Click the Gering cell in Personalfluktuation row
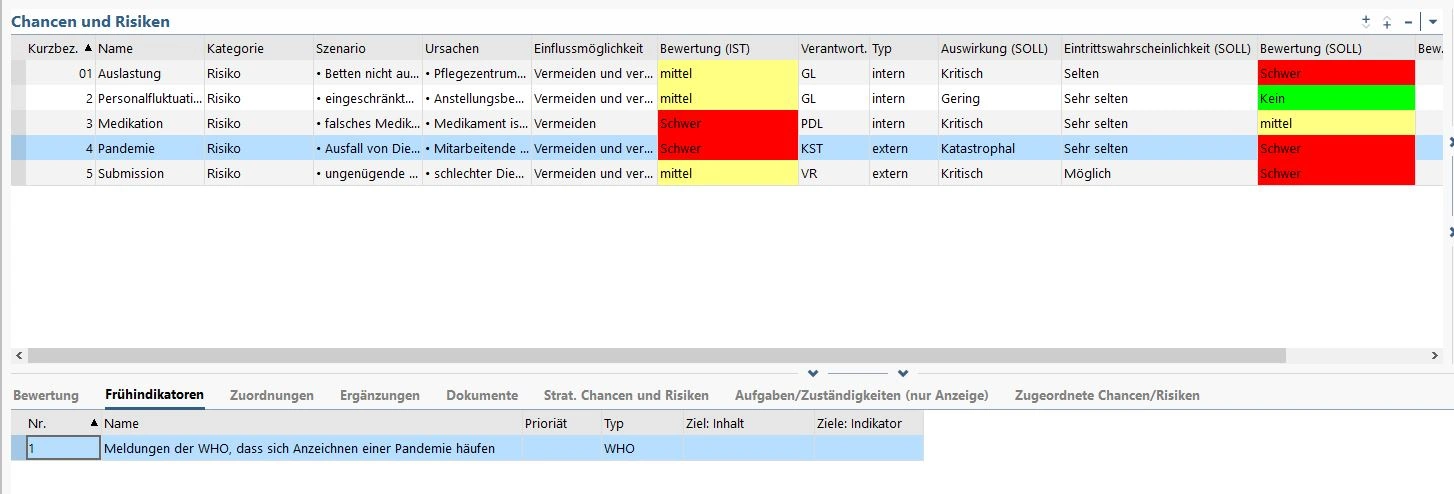Screen dimensions: 1454x494 coord(999,98)
